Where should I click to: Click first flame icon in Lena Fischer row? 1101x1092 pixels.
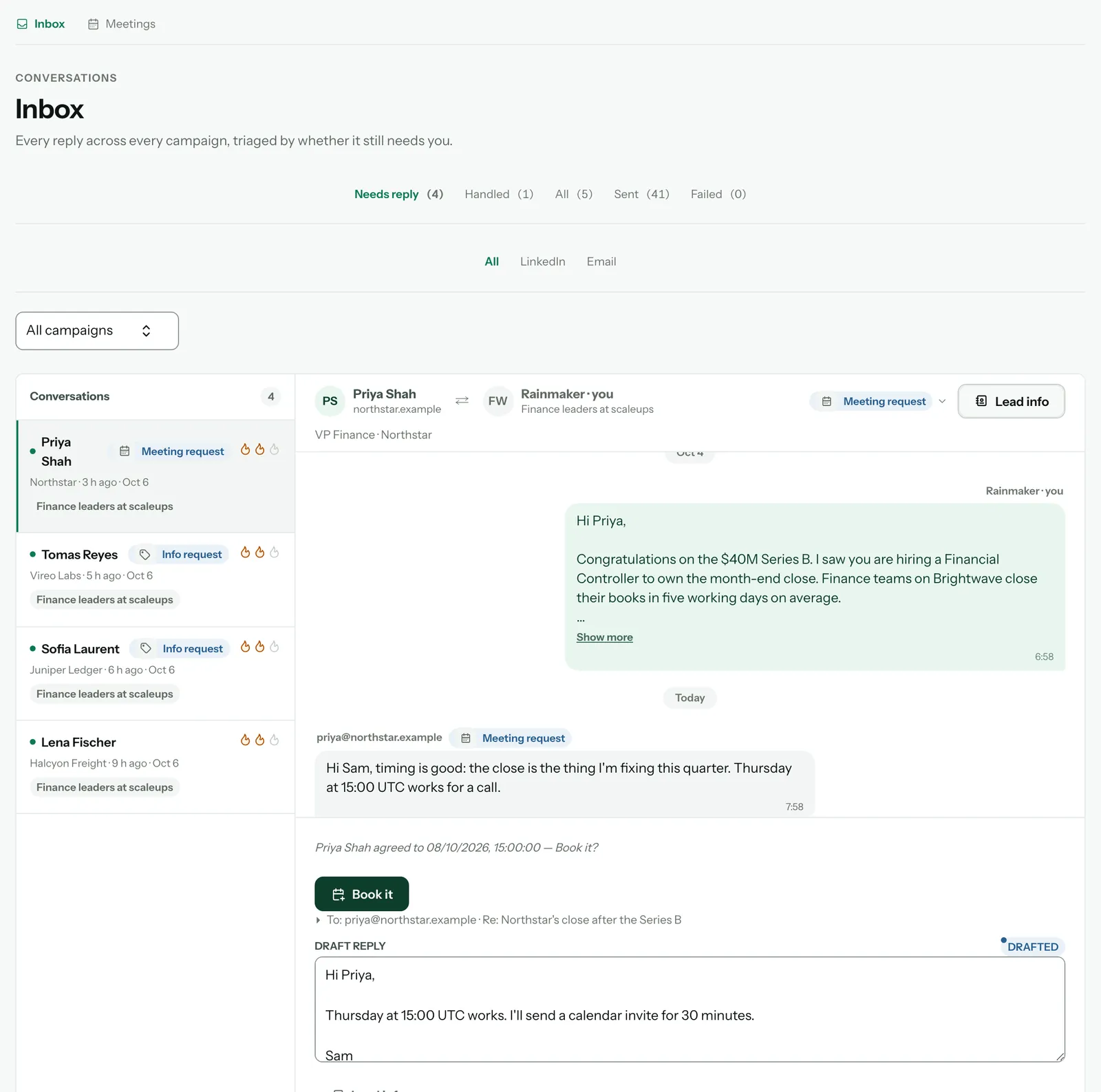pos(245,740)
